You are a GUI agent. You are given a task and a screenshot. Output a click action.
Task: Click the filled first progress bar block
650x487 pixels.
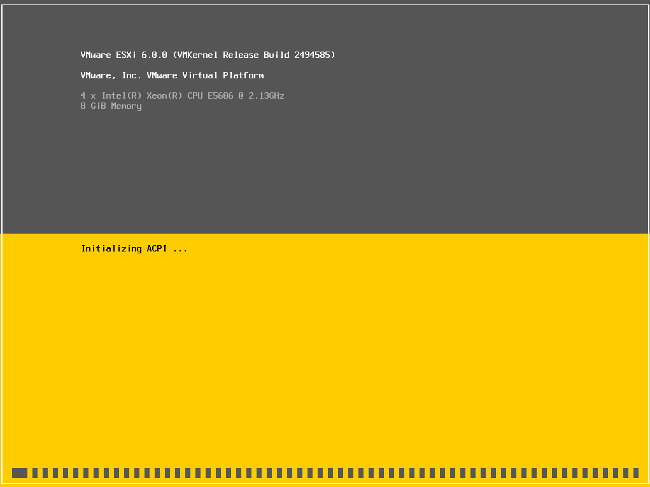coord(19,472)
